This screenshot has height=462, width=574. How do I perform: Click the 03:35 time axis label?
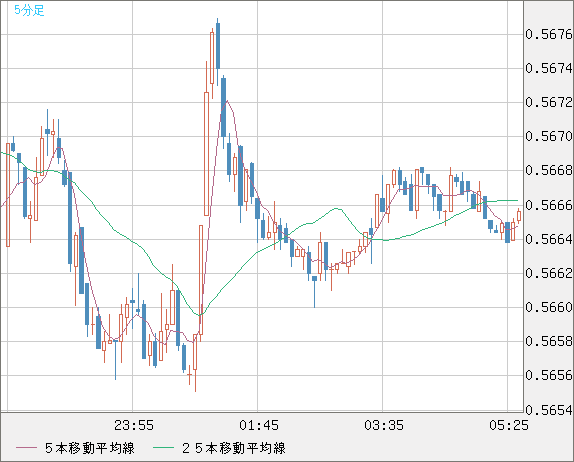[384, 425]
